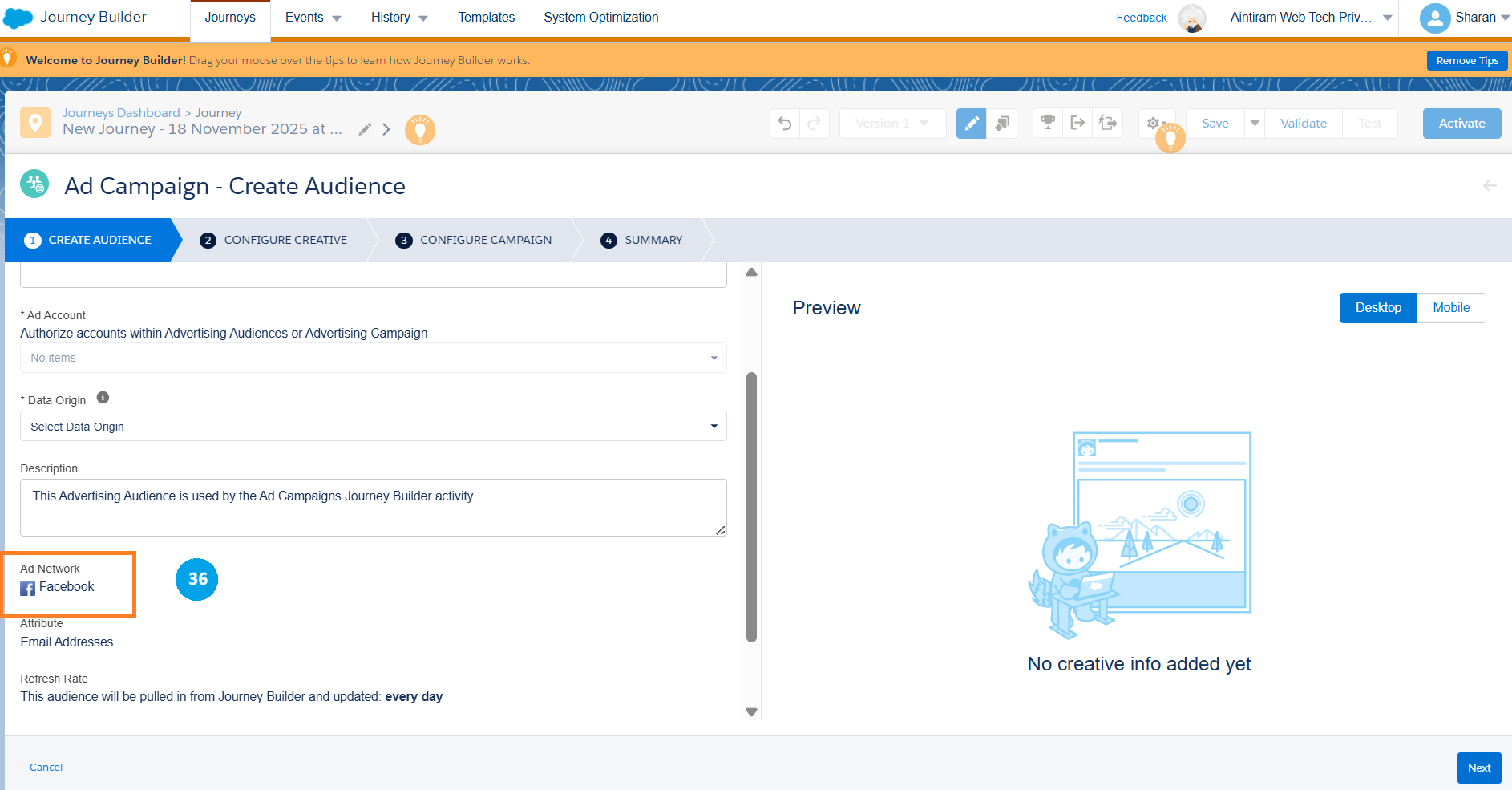Click the Cancel link
This screenshot has width=1512, height=790.
[46, 768]
